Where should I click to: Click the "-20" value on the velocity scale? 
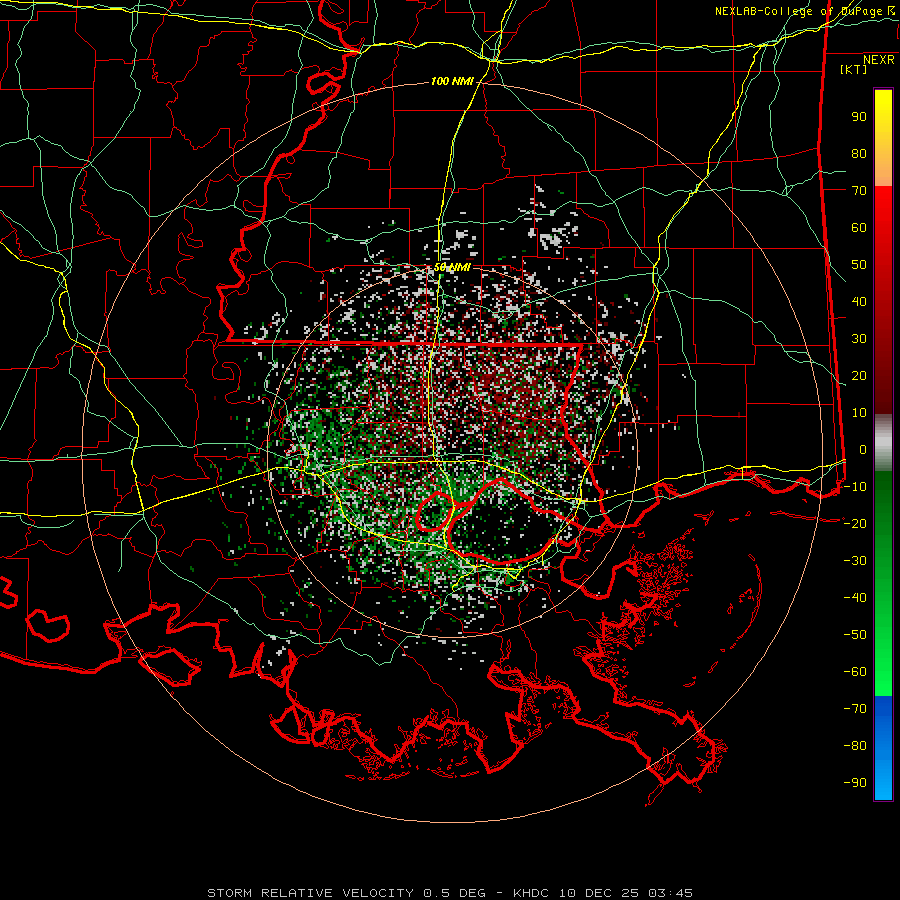855,524
